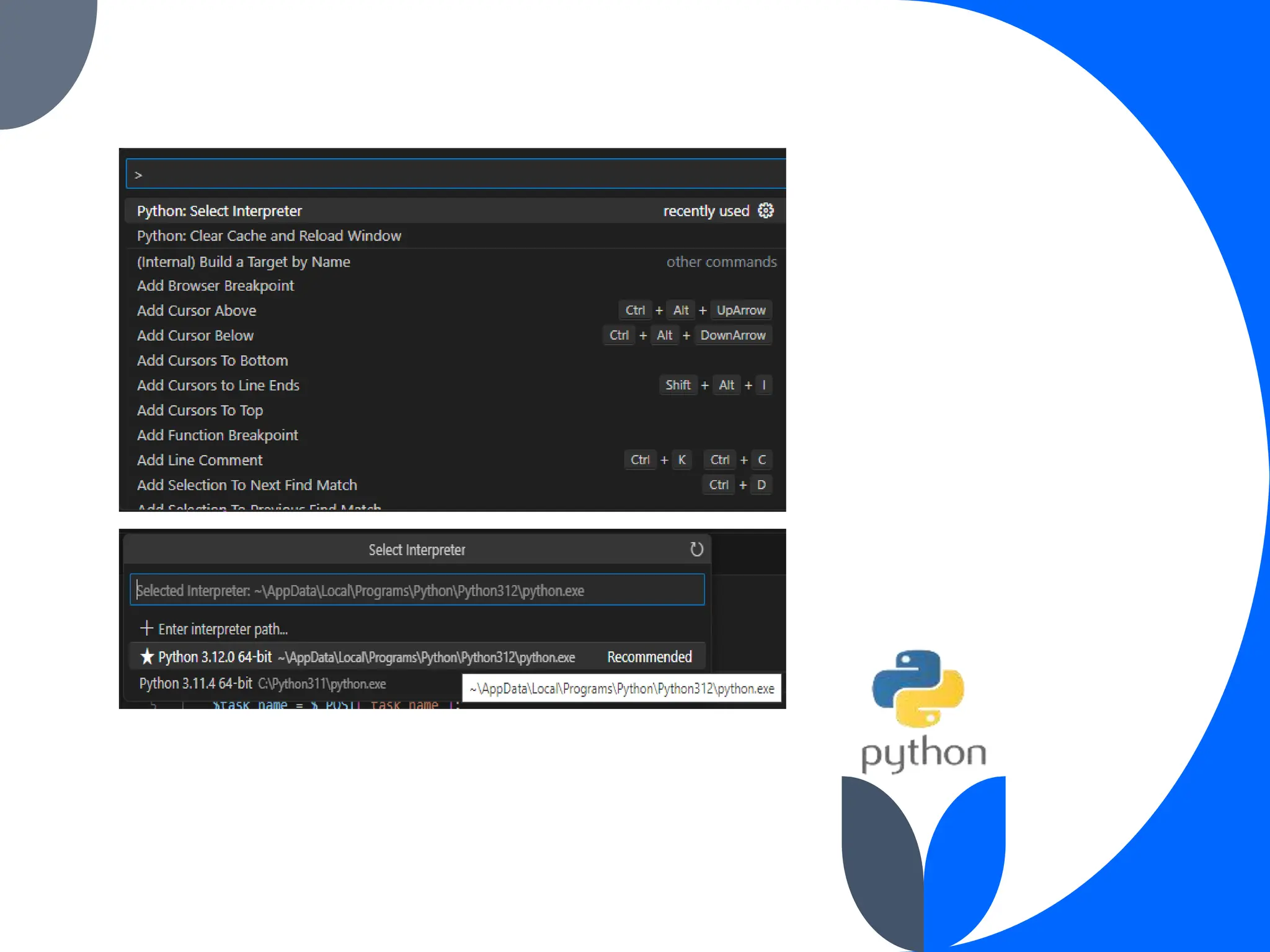Choose Python: Clear Cache and Reload Window

coord(269,236)
